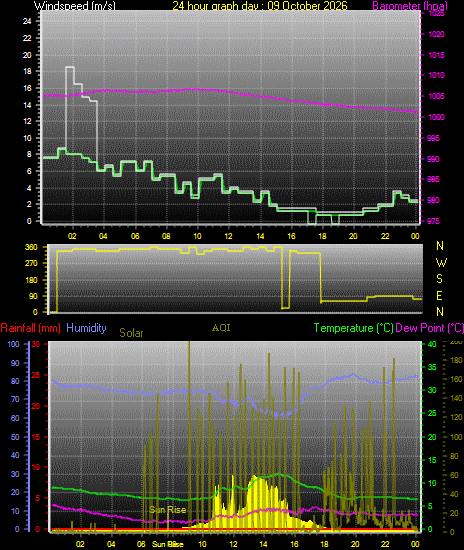The height and width of the screenshot is (550, 464).
Task: Click the 'E' compass letter
Action: point(439,296)
